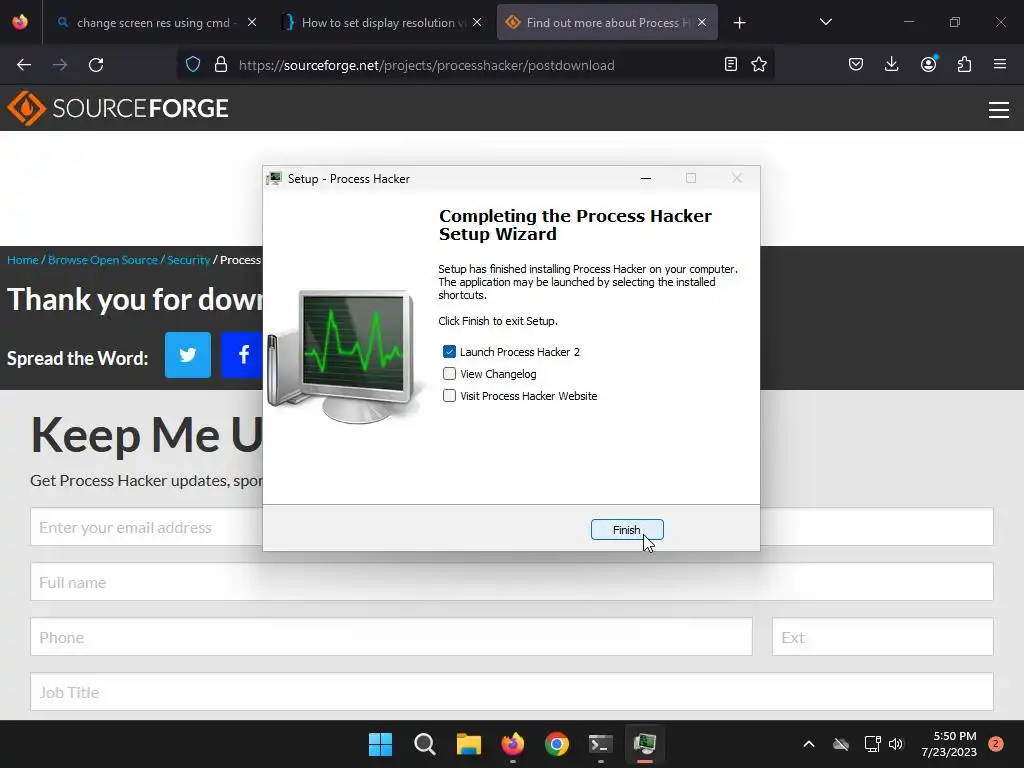1024x768 pixels.
Task: Check the View Changelog option
Action: point(449,374)
